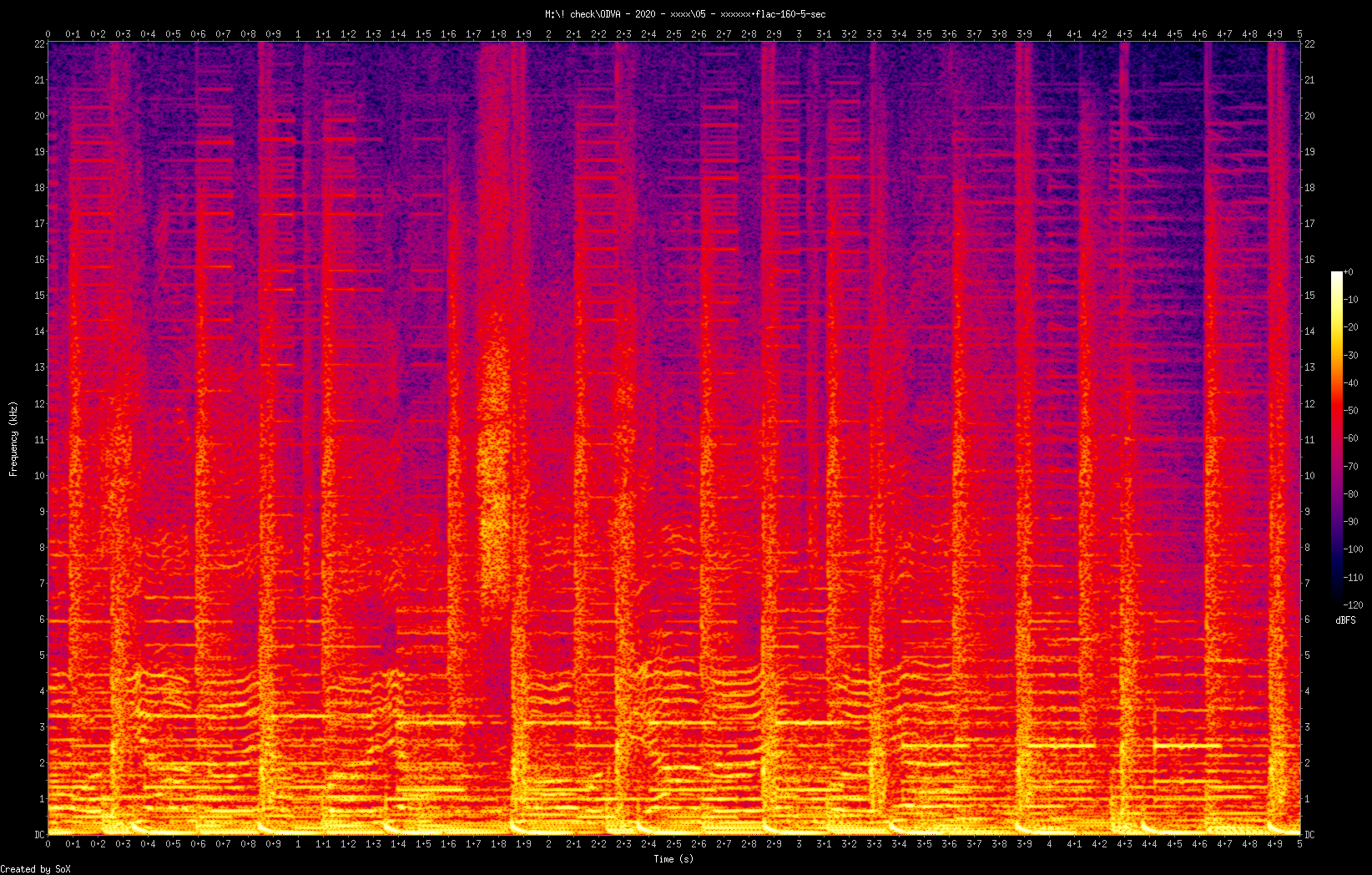Click the "Time (s)" axis label
The image size is (1372, 875).
tap(673, 859)
